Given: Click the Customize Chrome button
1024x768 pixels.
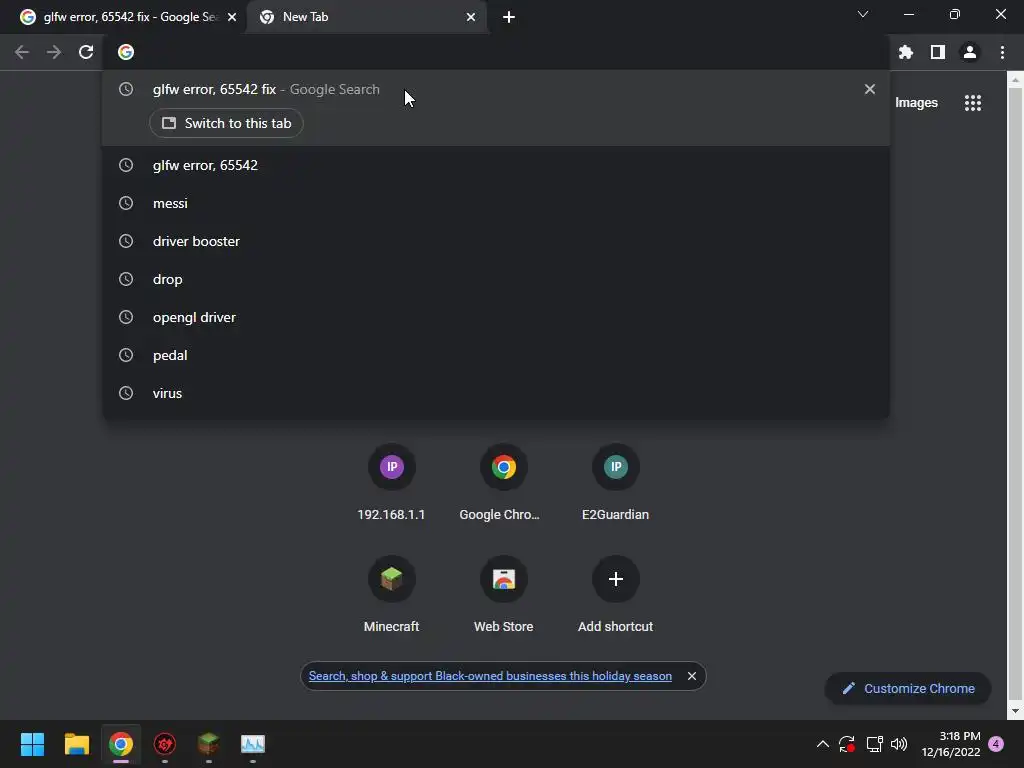Looking at the screenshot, I should (x=908, y=688).
